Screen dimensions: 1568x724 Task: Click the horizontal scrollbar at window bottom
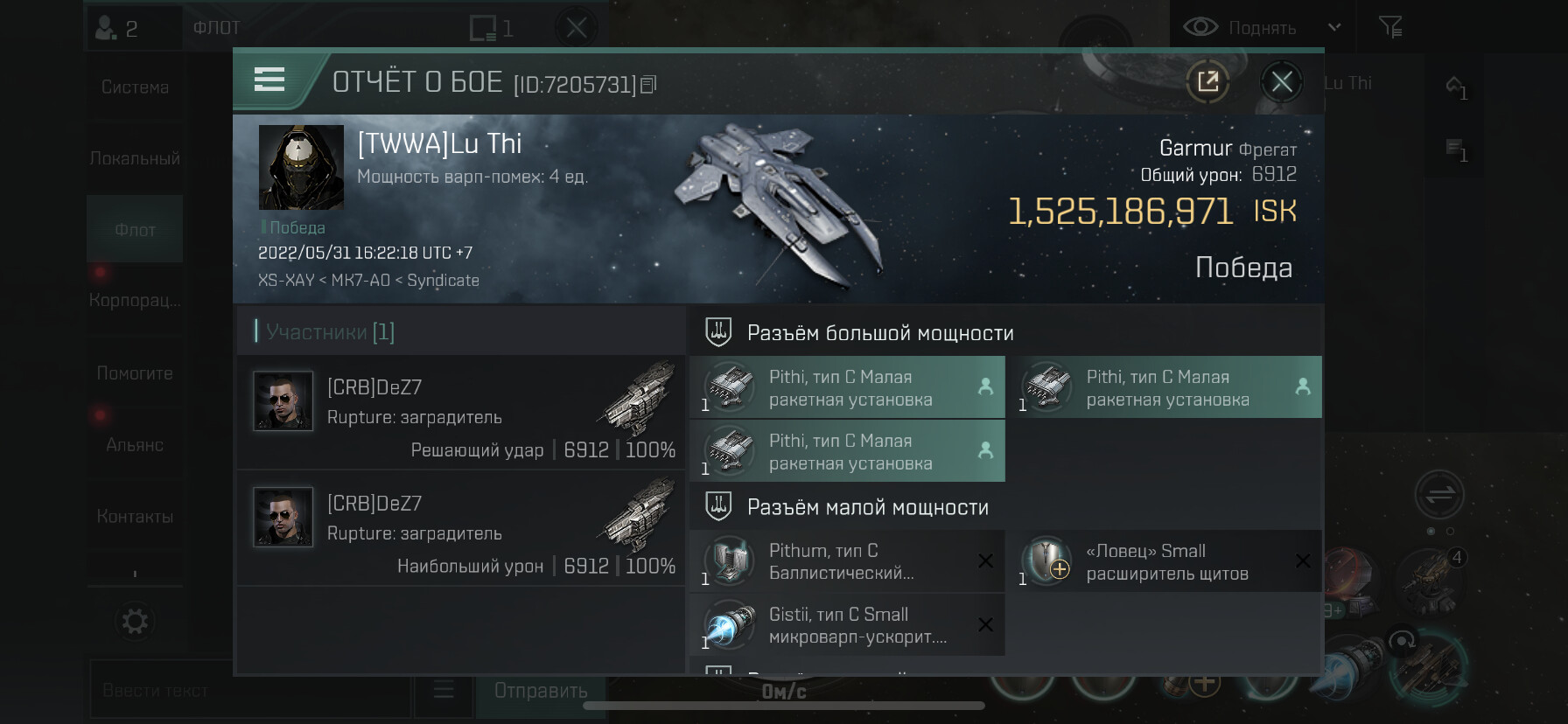click(784, 706)
